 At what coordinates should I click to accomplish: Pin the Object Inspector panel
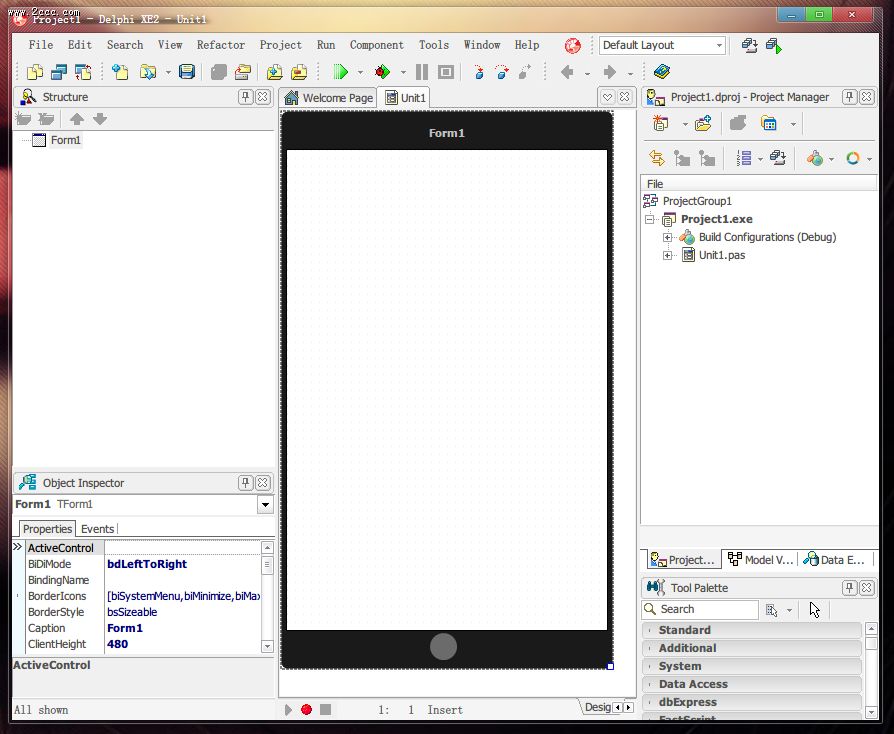coord(246,483)
